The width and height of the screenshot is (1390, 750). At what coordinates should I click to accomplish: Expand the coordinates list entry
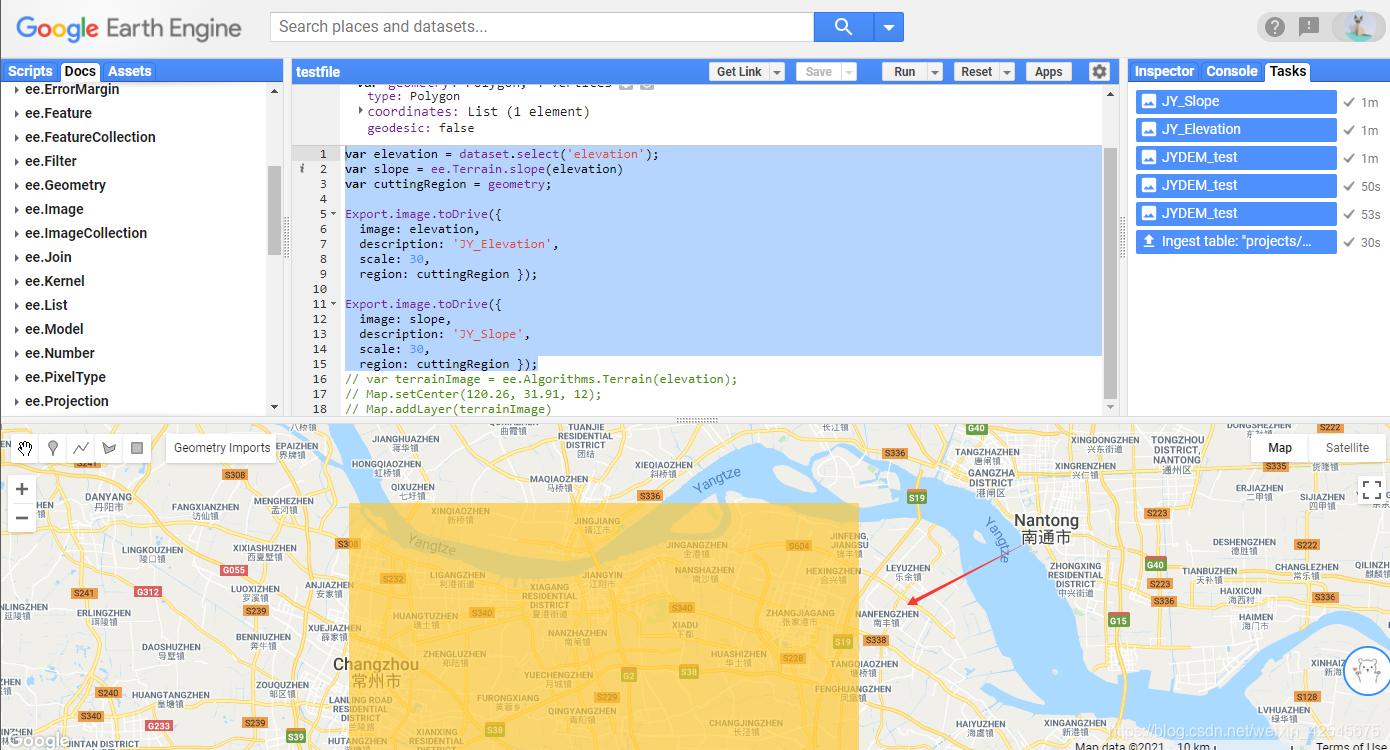tap(361, 111)
